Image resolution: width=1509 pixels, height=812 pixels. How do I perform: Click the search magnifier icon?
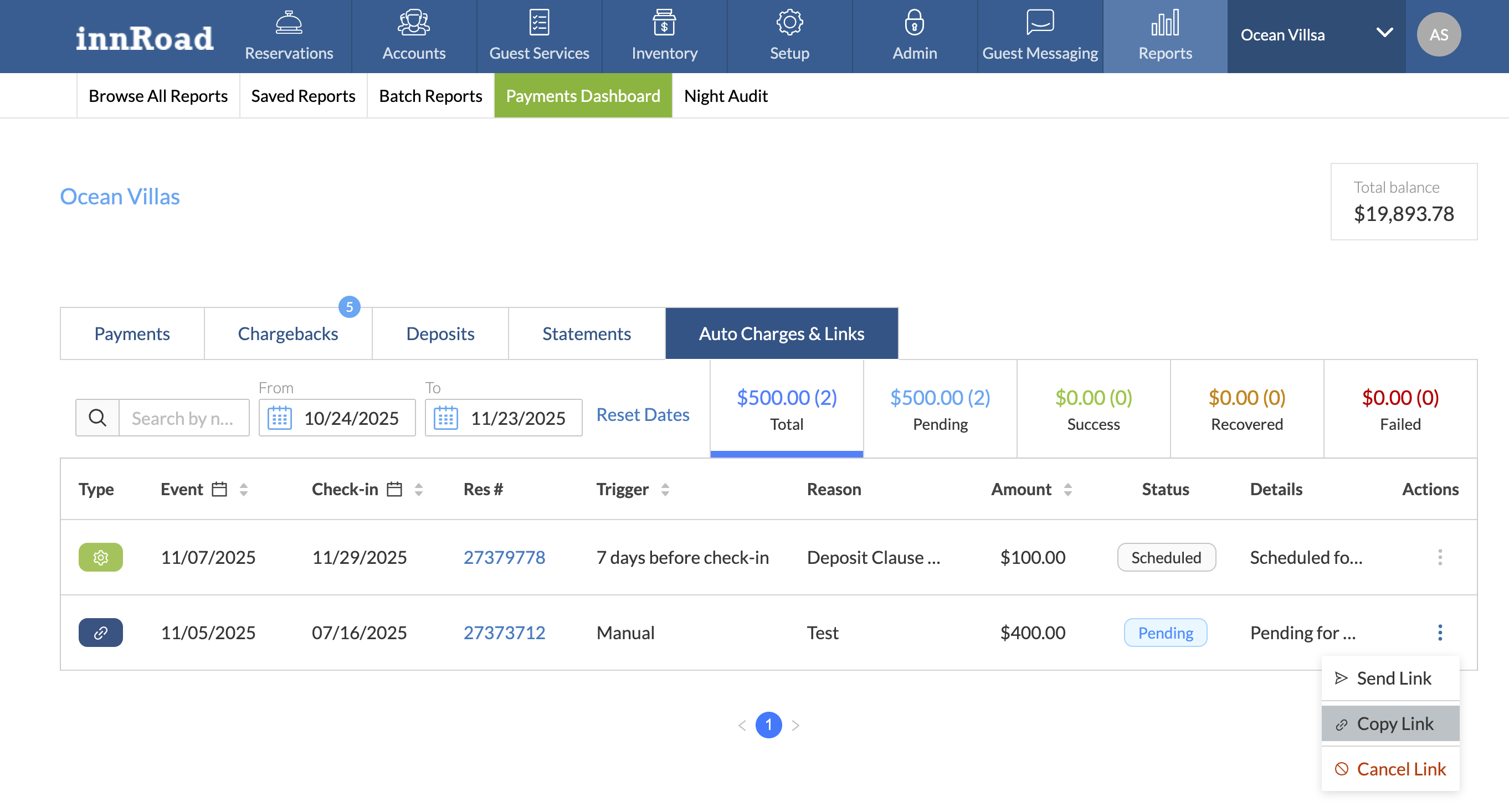pos(97,418)
